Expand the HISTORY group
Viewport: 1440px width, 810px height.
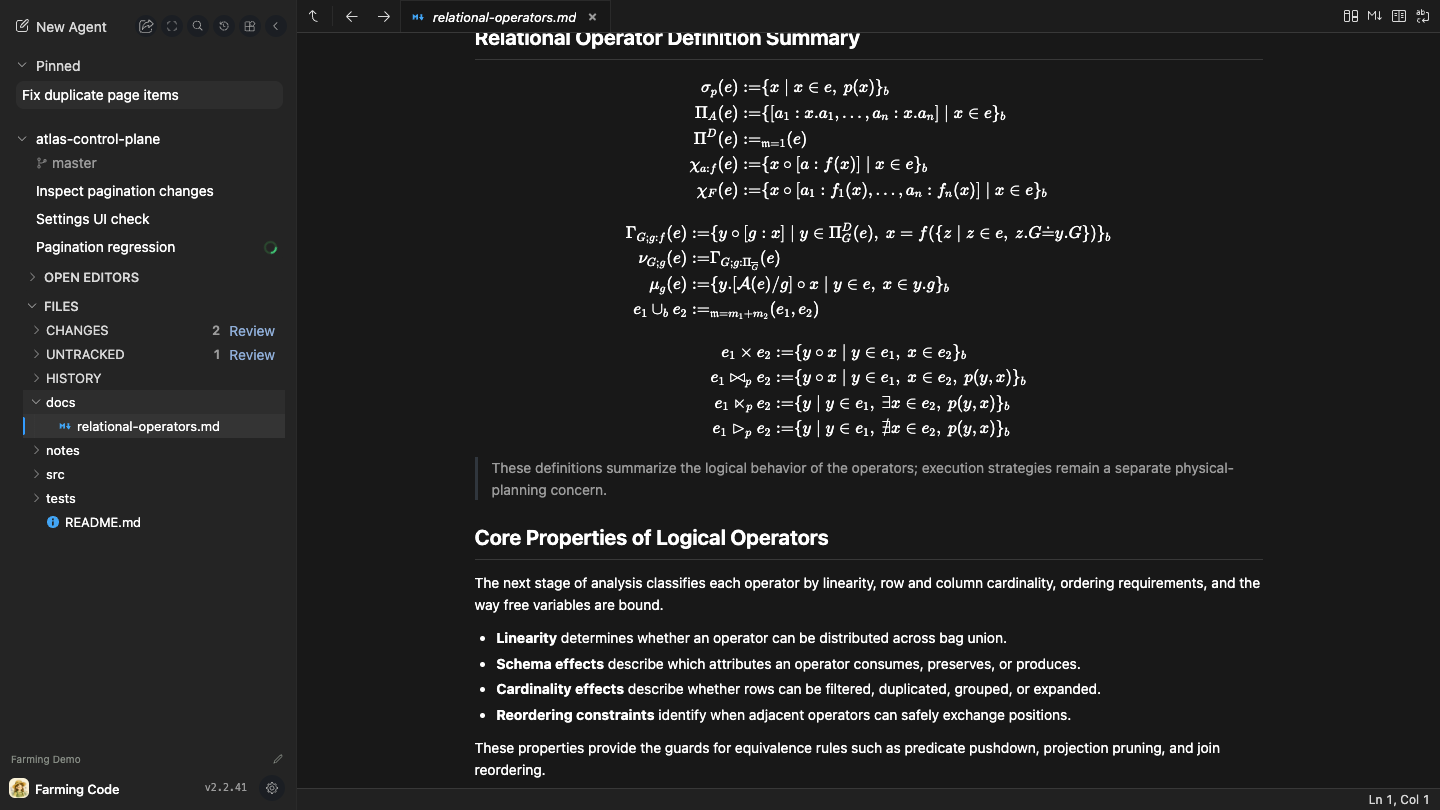point(73,378)
